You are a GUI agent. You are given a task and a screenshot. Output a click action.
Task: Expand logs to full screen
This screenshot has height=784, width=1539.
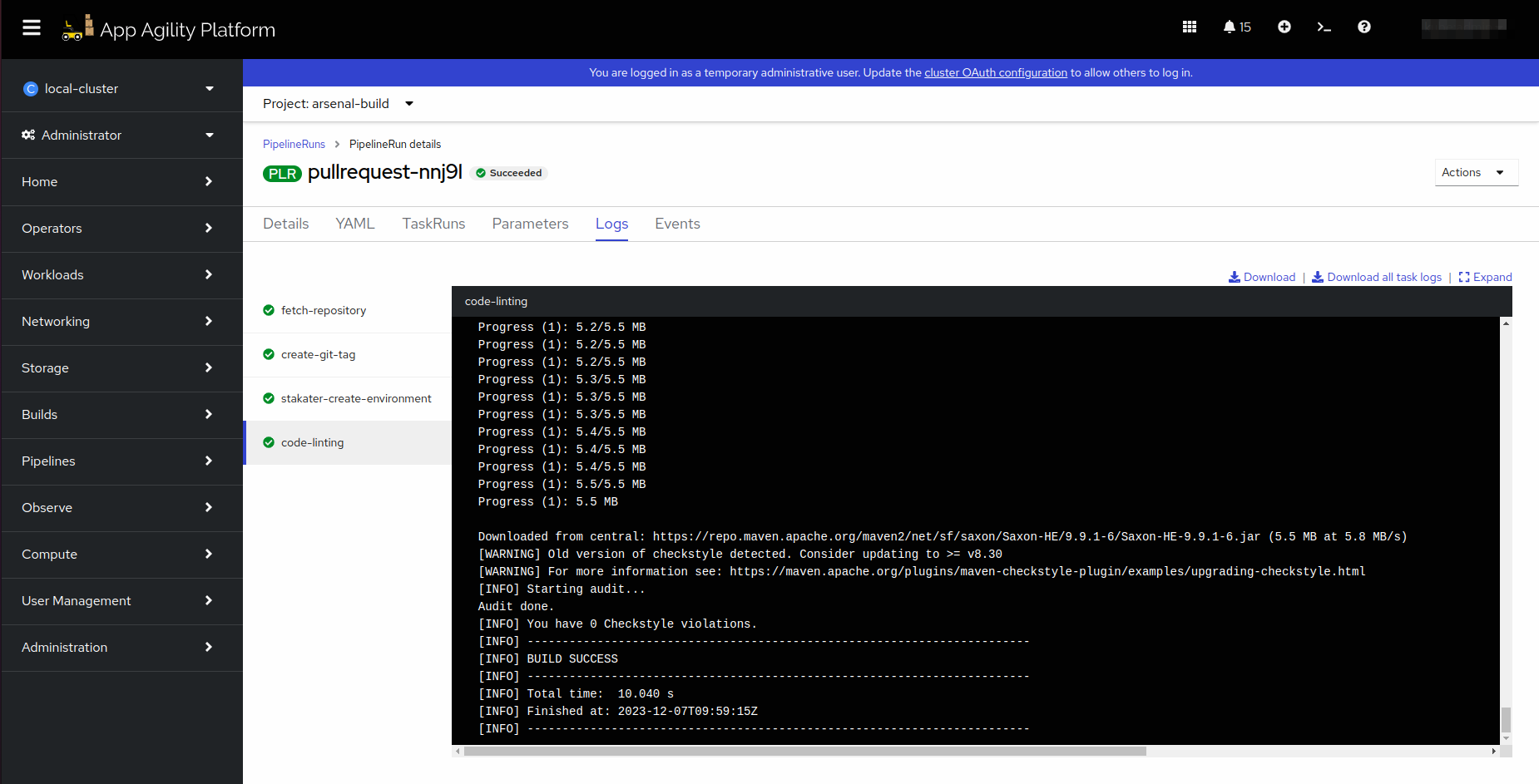coord(1485,278)
